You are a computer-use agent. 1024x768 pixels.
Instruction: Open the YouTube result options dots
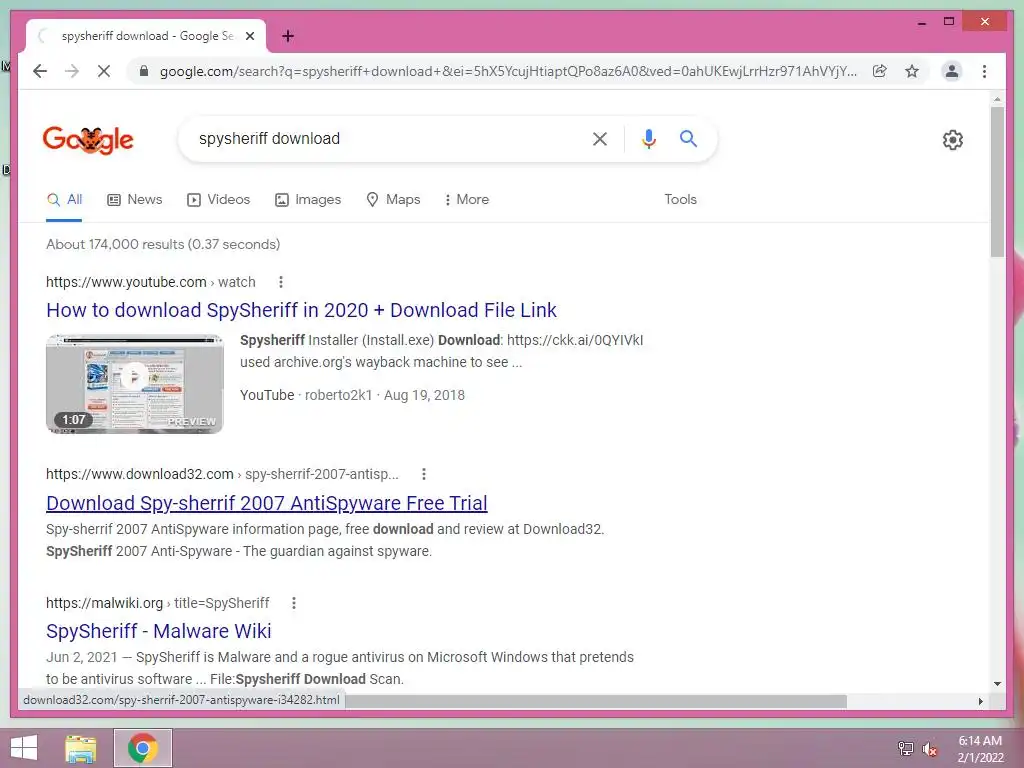(x=281, y=282)
